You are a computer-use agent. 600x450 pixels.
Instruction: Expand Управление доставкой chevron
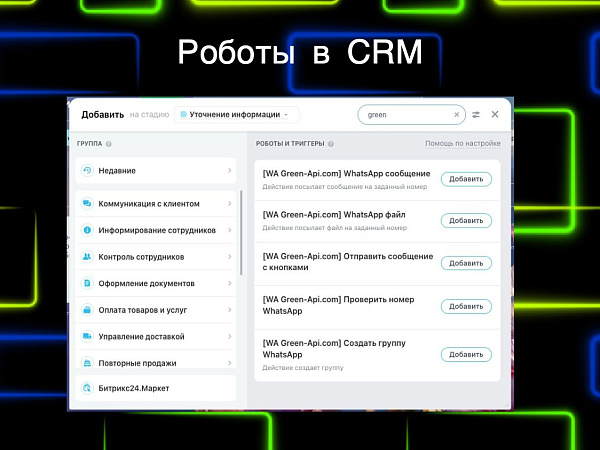pyautogui.click(x=230, y=336)
